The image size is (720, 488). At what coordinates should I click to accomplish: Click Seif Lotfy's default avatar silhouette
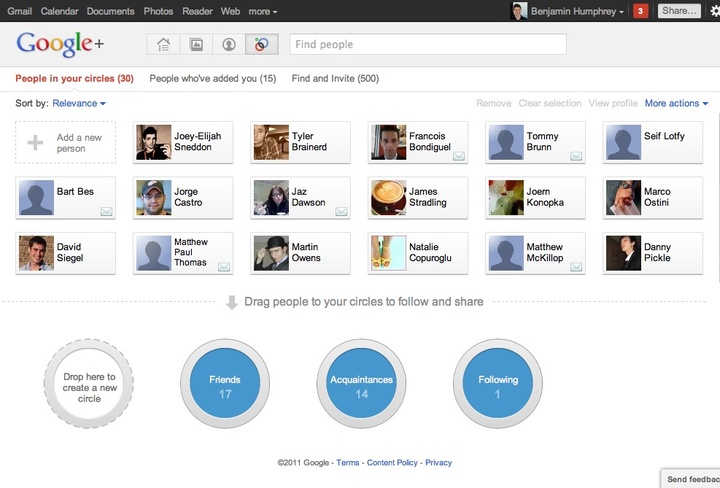point(624,142)
